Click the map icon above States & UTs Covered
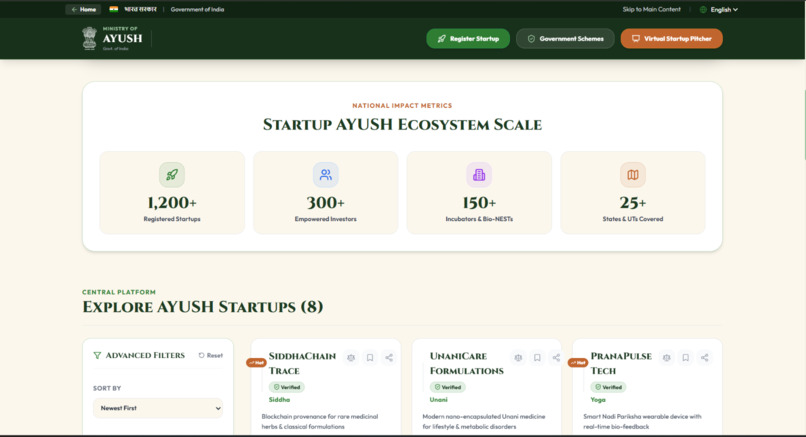This screenshot has height=437, width=806. click(633, 175)
